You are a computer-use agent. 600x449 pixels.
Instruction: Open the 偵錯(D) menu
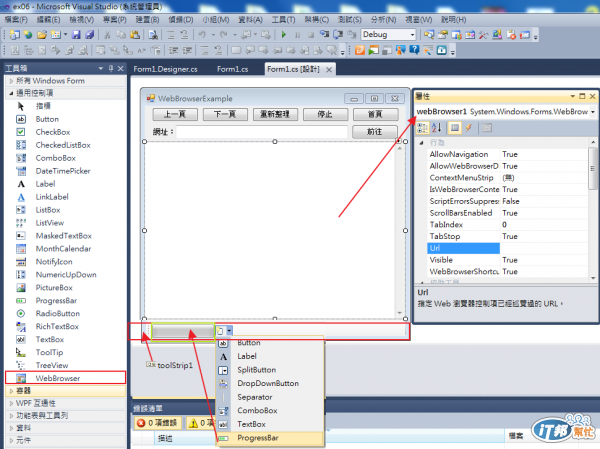coord(181,20)
